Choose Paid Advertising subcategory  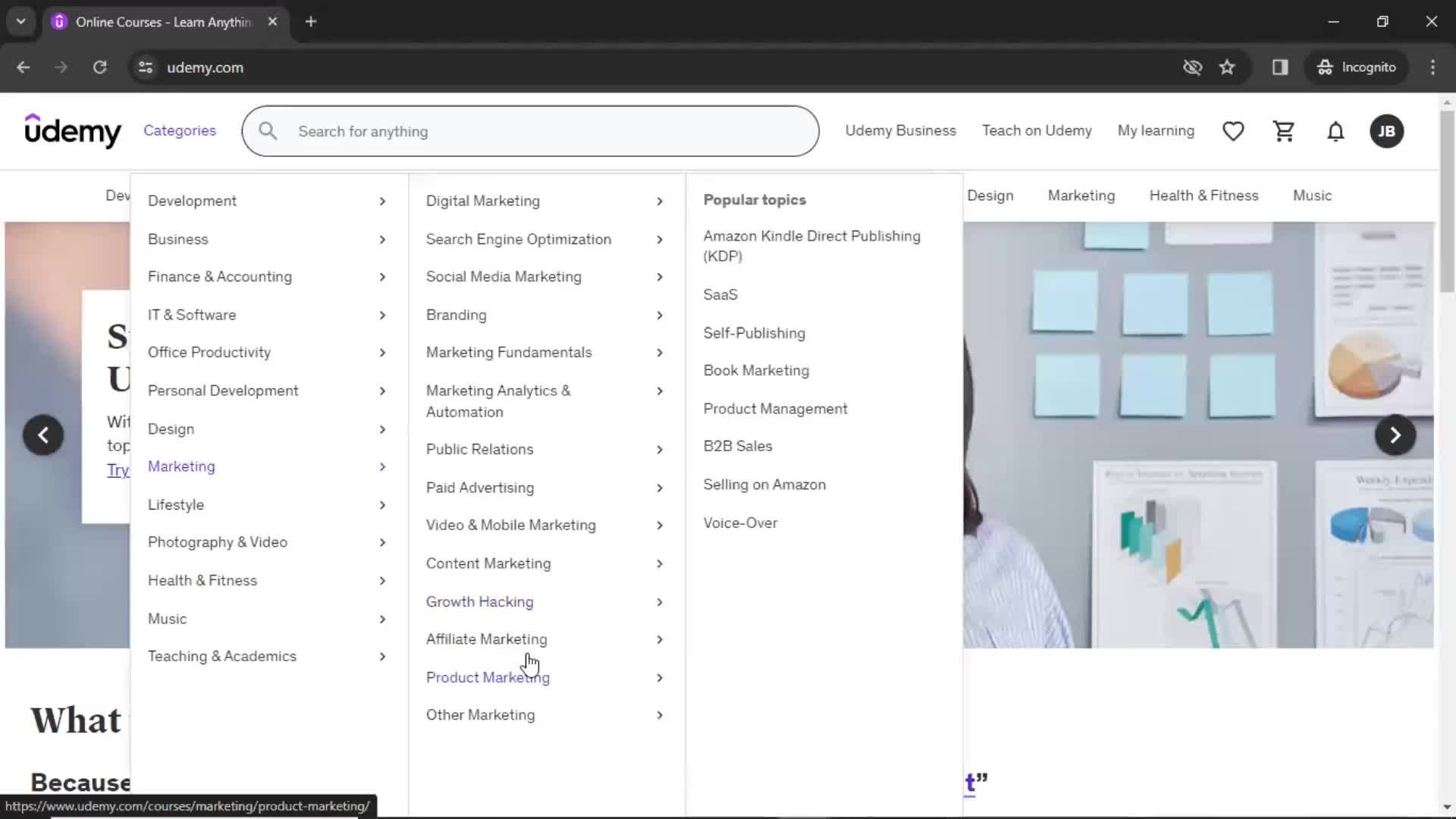(480, 488)
